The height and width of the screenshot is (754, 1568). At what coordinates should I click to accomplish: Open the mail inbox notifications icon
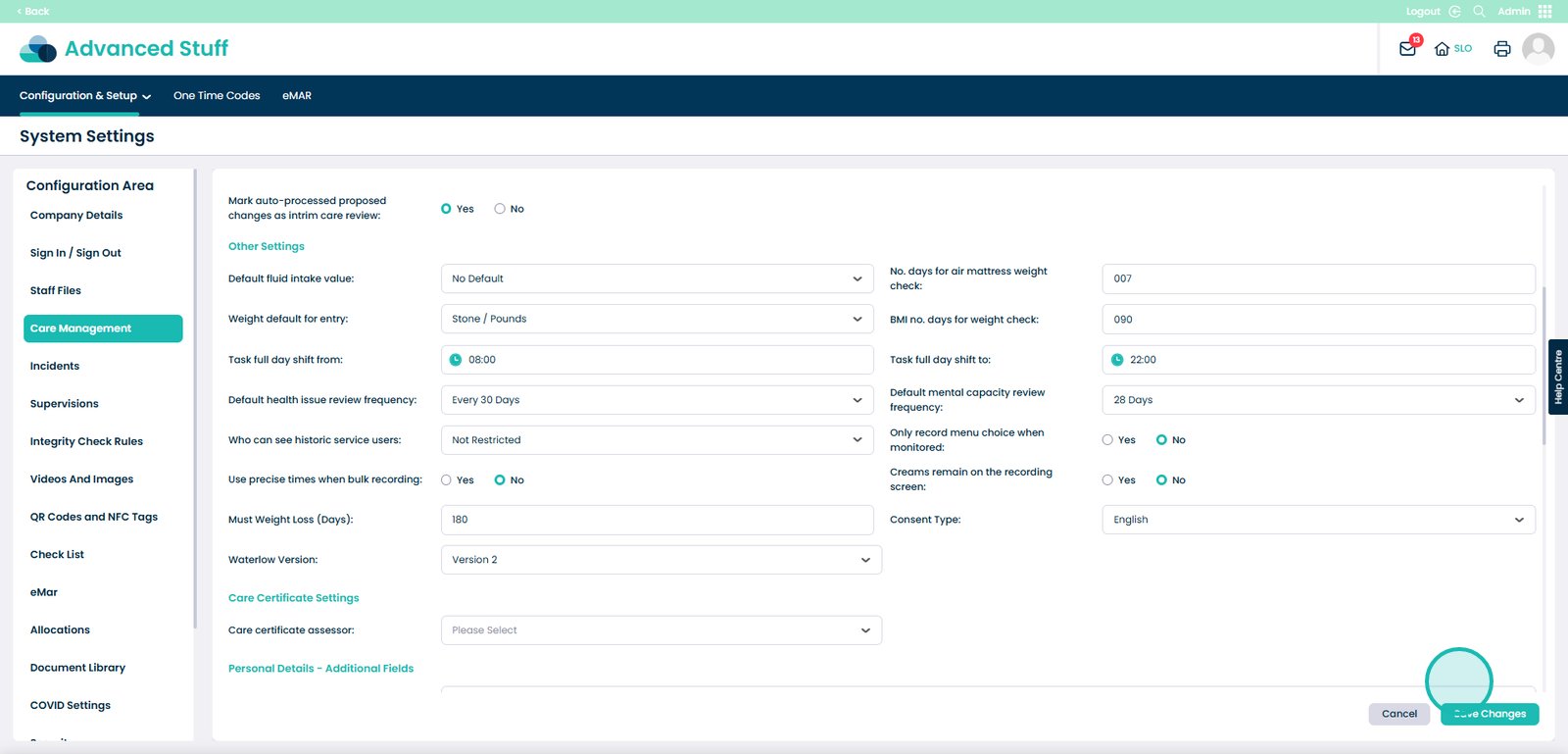click(x=1407, y=48)
